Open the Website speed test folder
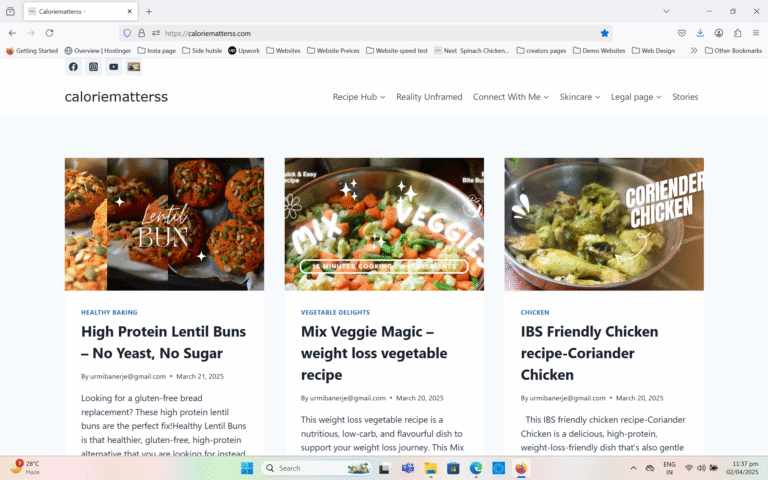The image size is (768, 480). (397, 50)
